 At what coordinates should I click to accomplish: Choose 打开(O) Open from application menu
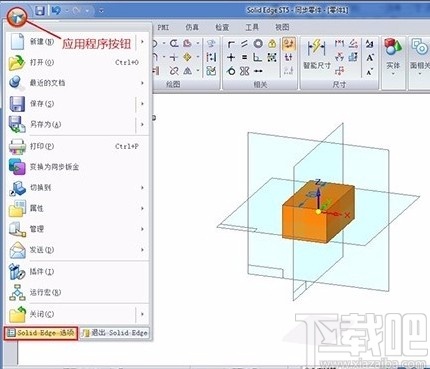point(77,62)
